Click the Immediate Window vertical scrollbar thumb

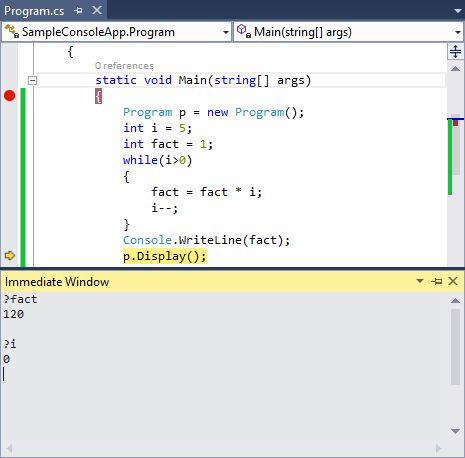click(x=456, y=347)
